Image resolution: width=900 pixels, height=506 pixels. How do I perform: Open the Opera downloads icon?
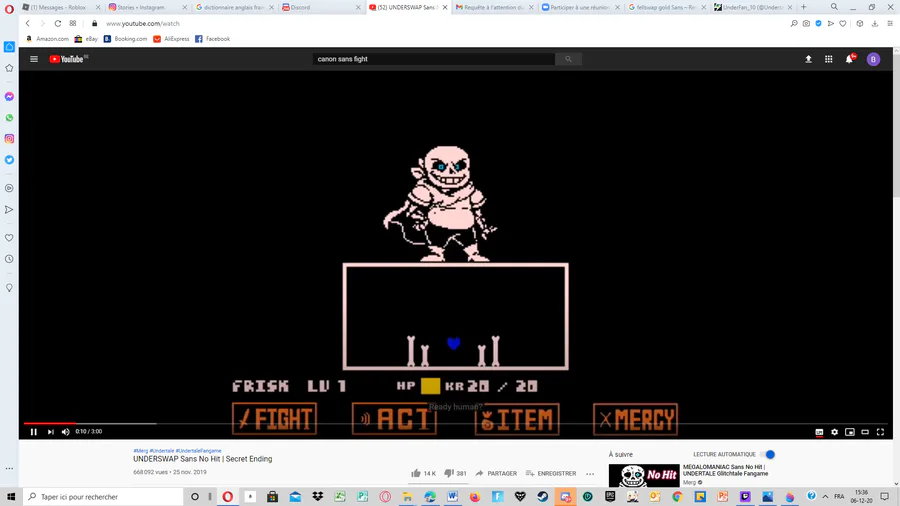tap(875, 24)
